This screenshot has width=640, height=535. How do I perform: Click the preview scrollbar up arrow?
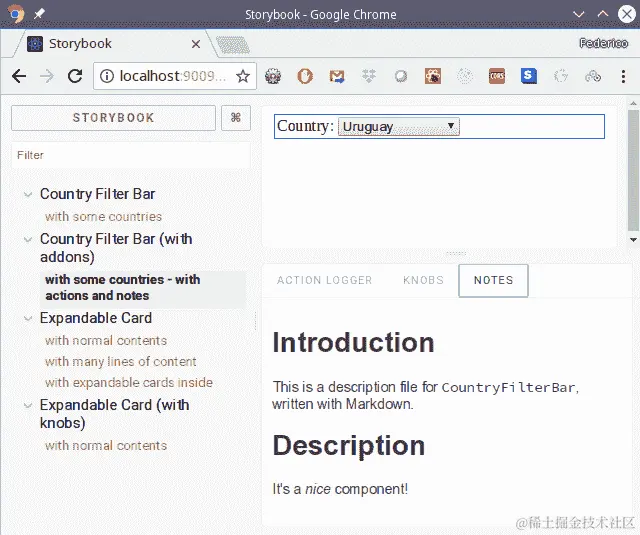[x=633, y=104]
